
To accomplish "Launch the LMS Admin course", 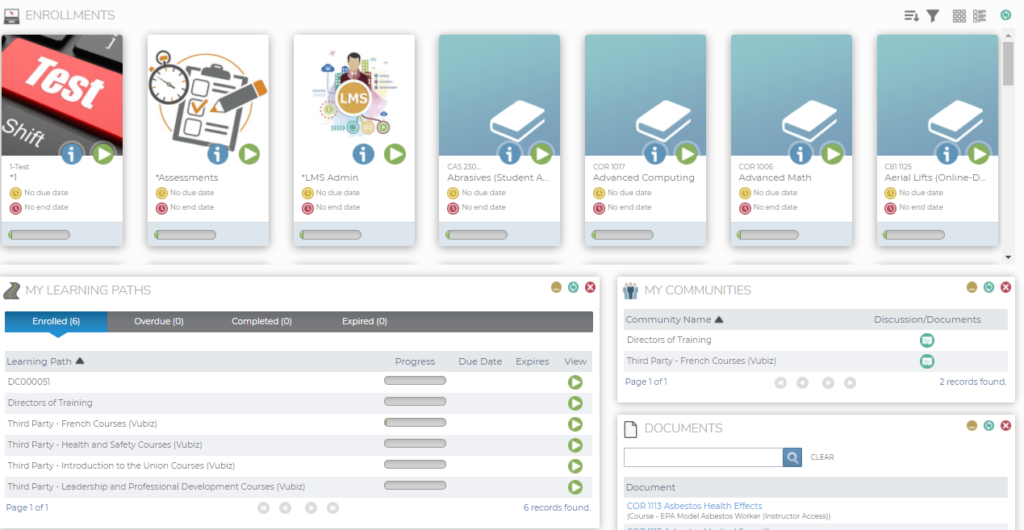I will [394, 154].
